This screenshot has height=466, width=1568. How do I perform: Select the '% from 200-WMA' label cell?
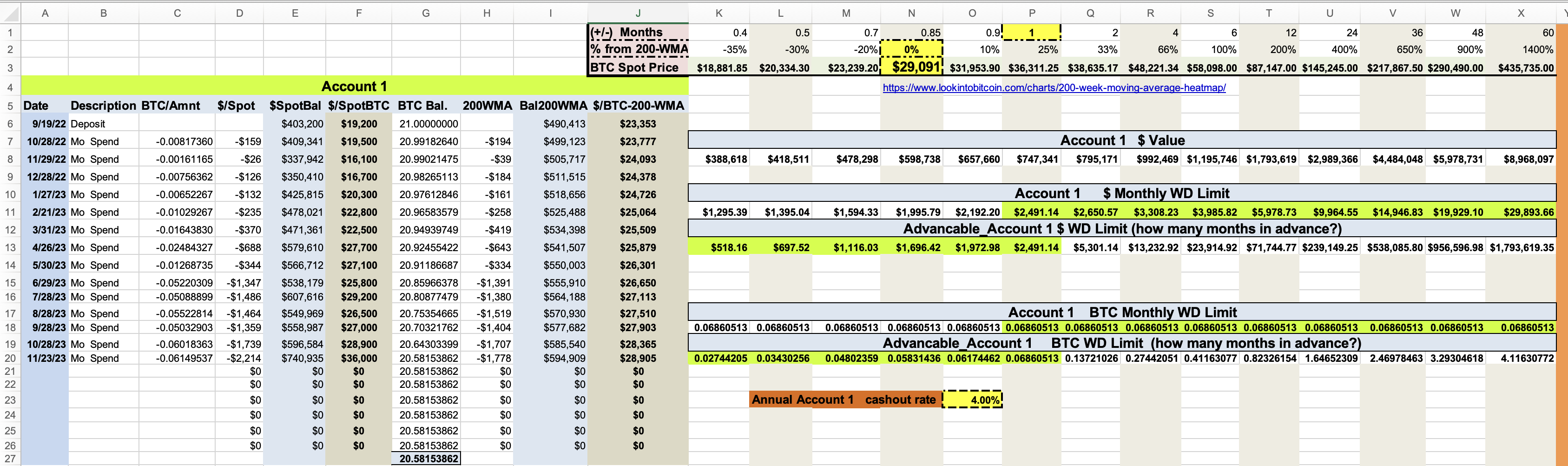[x=638, y=49]
